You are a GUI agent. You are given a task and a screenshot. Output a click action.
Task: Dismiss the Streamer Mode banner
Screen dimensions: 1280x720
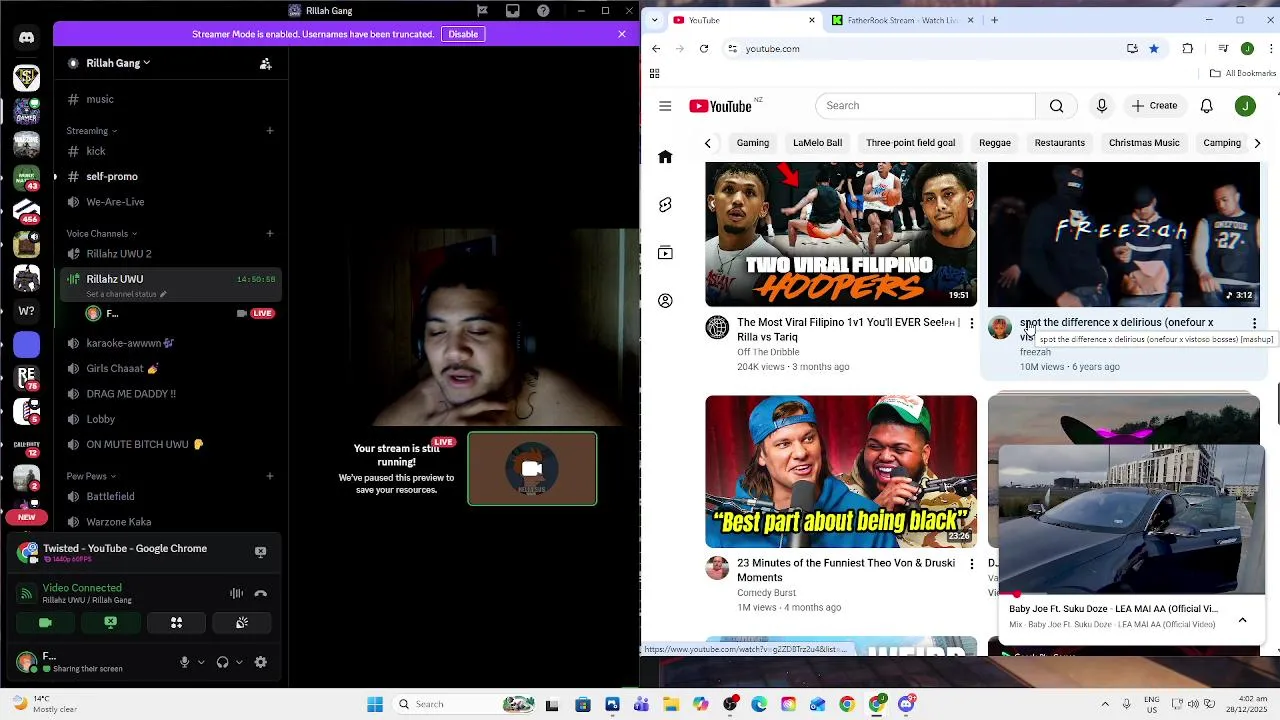pyautogui.click(x=622, y=34)
